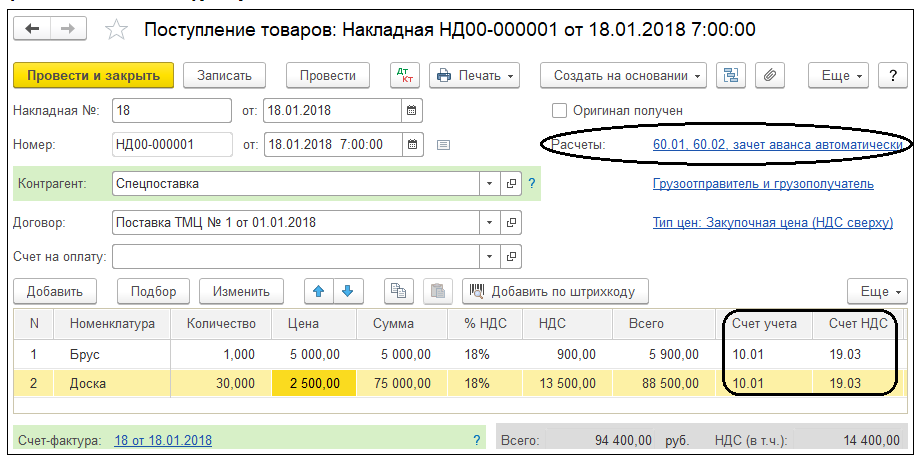Select the Брус row name cell
This screenshot has width=923, height=467.
pos(112,355)
